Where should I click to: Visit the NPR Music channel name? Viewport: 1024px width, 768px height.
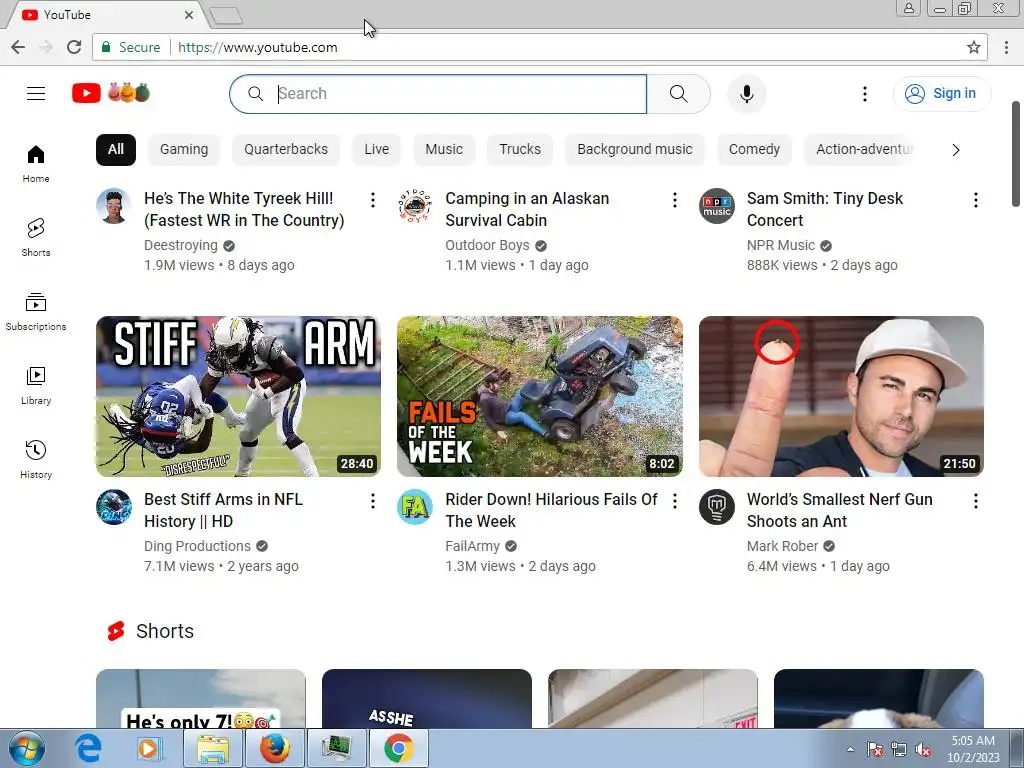click(781, 245)
